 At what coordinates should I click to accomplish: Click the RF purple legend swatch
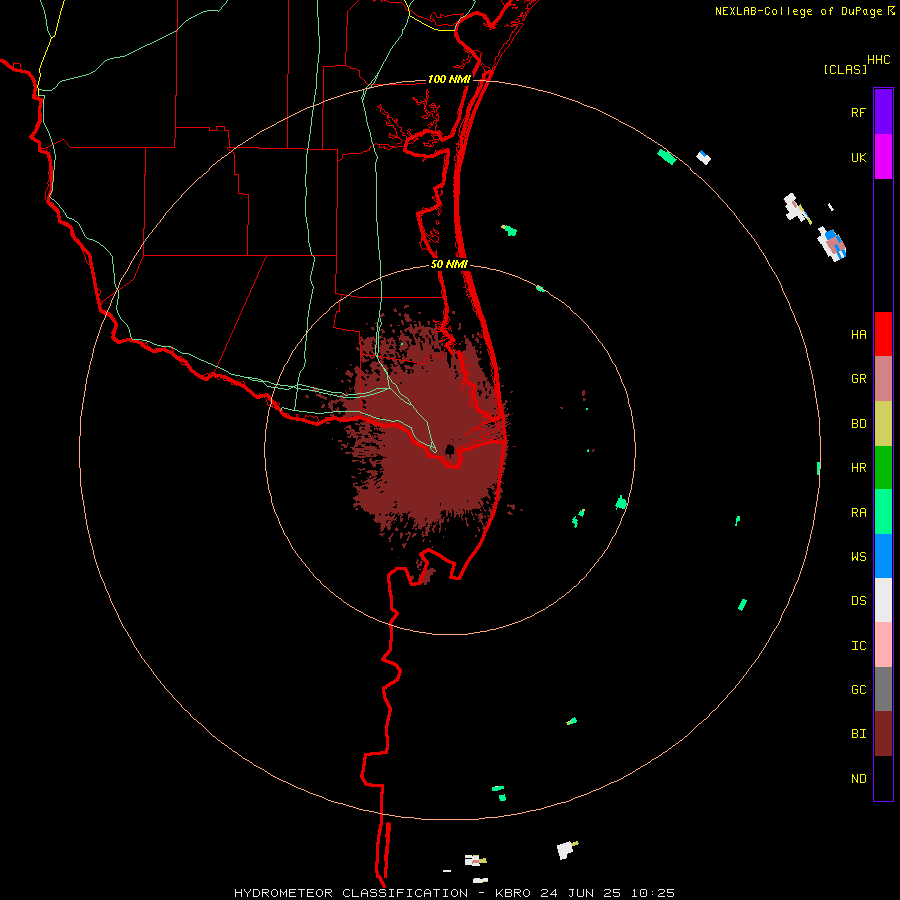click(883, 112)
